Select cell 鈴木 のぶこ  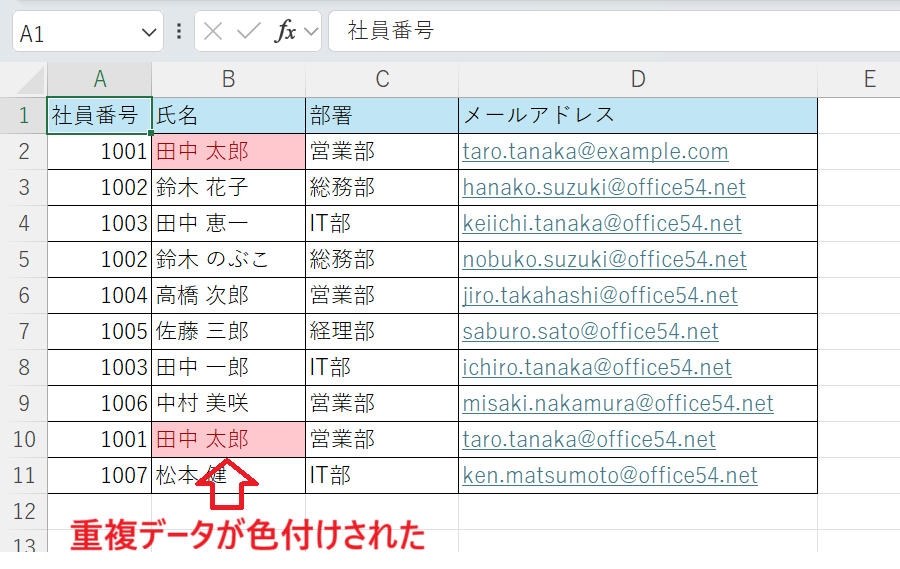(x=228, y=260)
